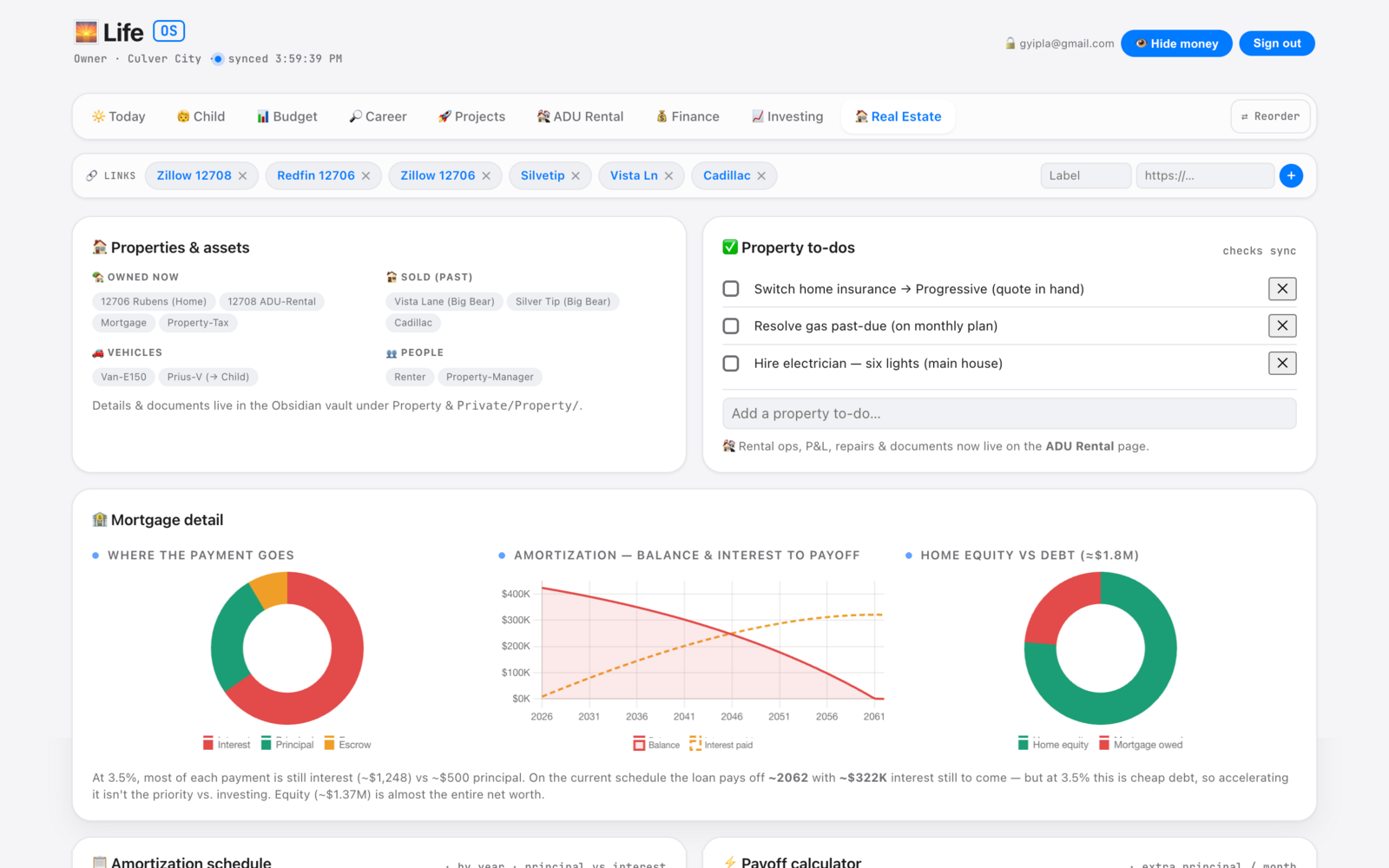Check Hire electrician six lights to-do
The image size is (1389, 868).
pyautogui.click(x=731, y=363)
